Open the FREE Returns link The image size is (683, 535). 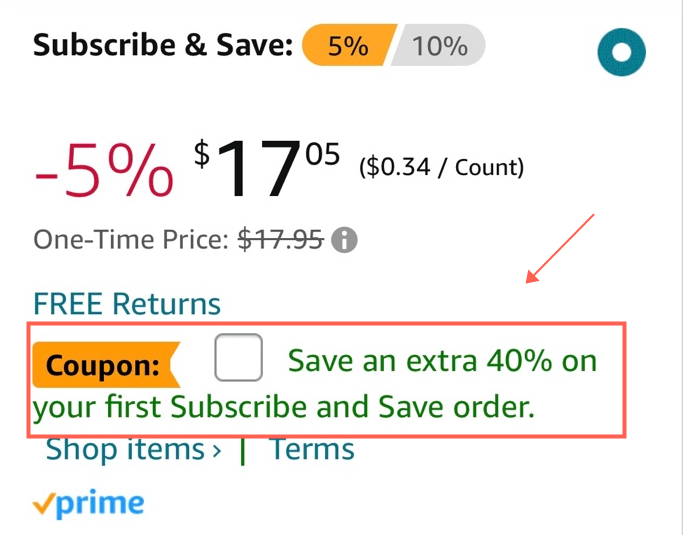point(127,303)
